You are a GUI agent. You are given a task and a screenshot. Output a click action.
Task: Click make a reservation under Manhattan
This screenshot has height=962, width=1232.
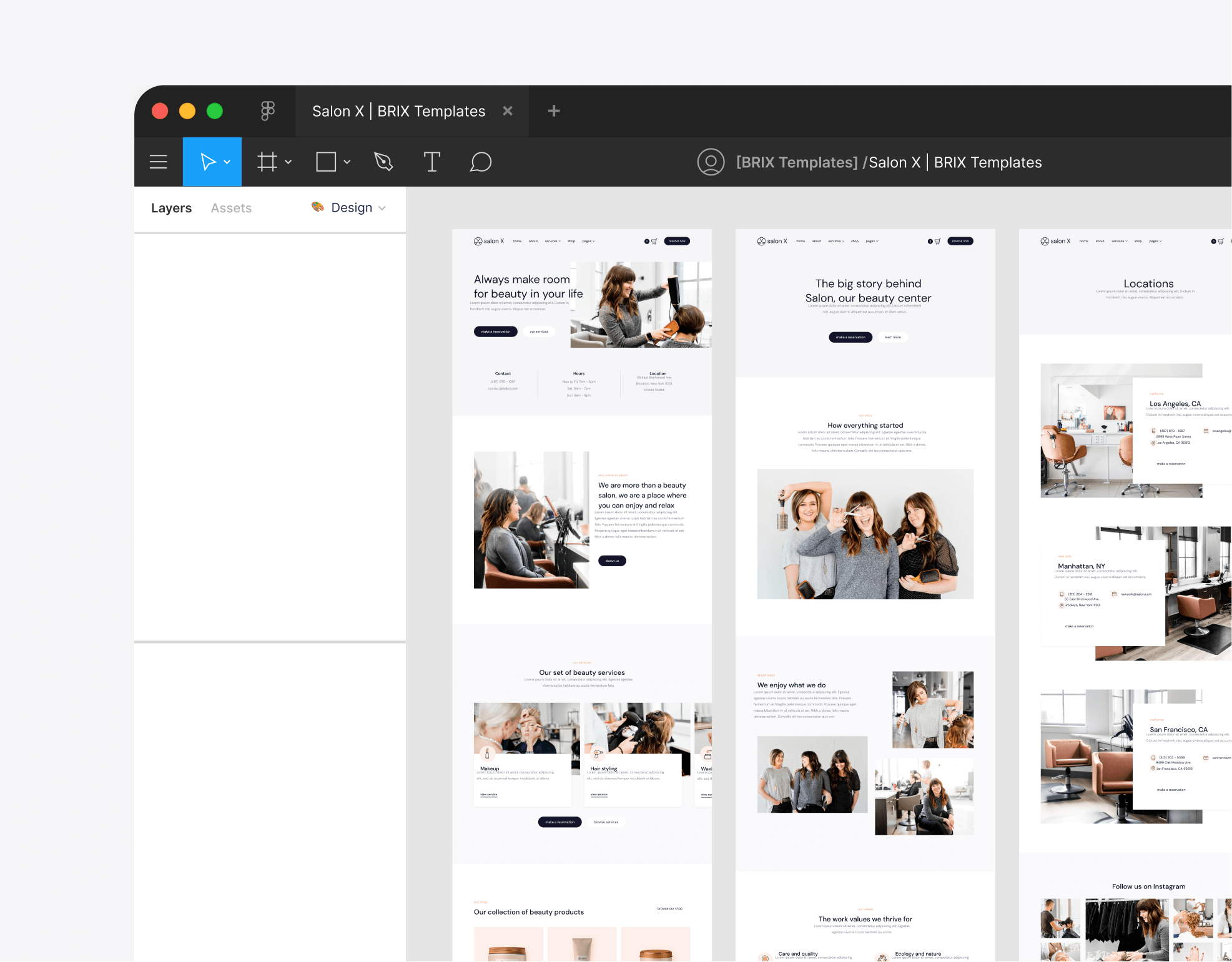point(1079,626)
